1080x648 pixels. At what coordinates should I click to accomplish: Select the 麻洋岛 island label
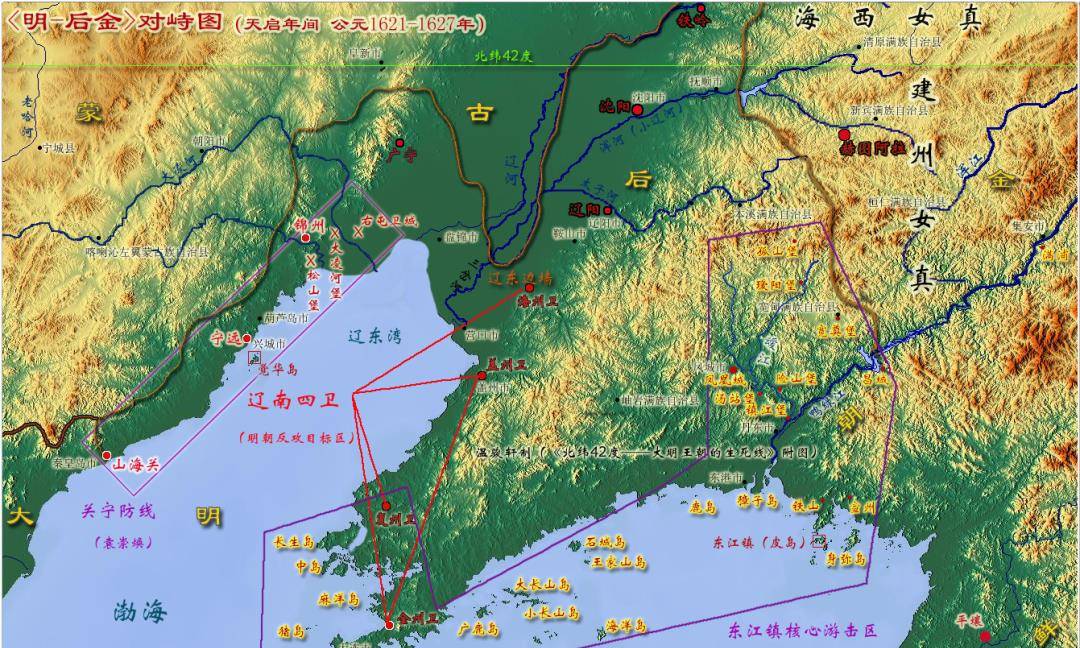point(339,600)
